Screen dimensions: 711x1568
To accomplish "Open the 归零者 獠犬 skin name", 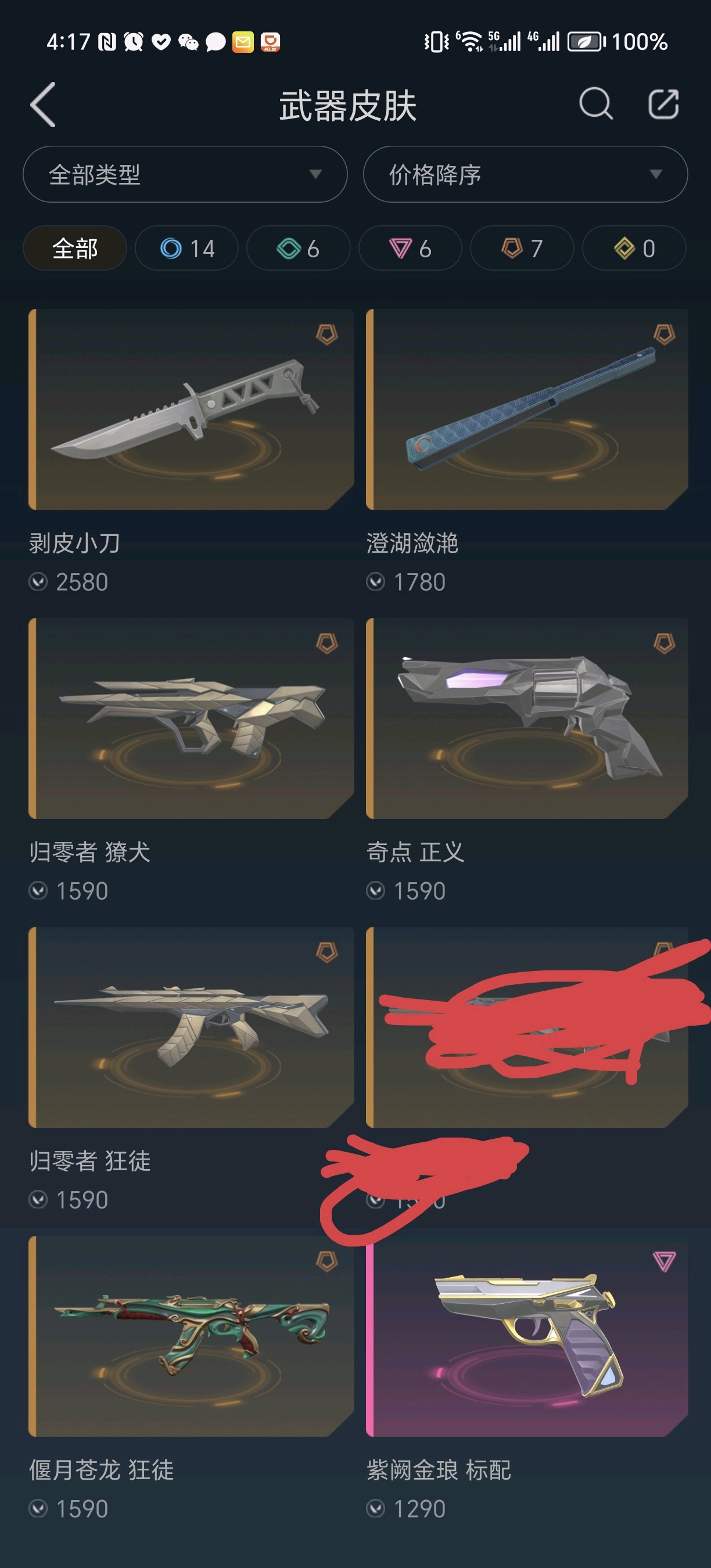I will click(89, 851).
